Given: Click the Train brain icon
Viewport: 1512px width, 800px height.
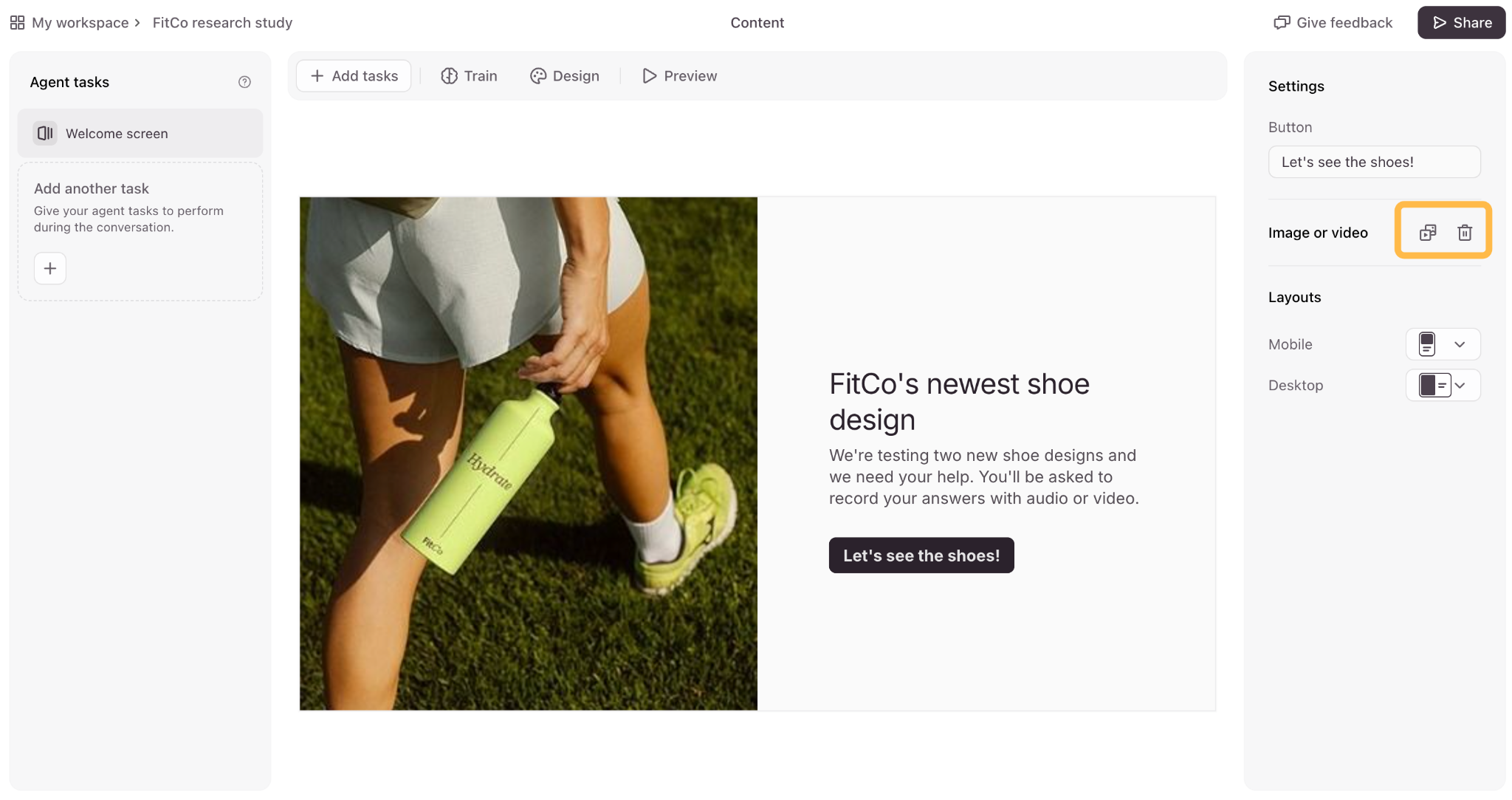Looking at the screenshot, I should pyautogui.click(x=449, y=76).
